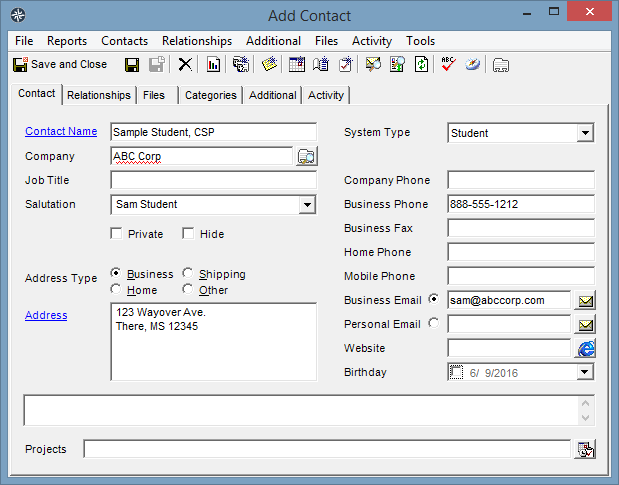The height and width of the screenshot is (485, 619).
Task: Click the Projects picker icon
Action: click(585, 449)
